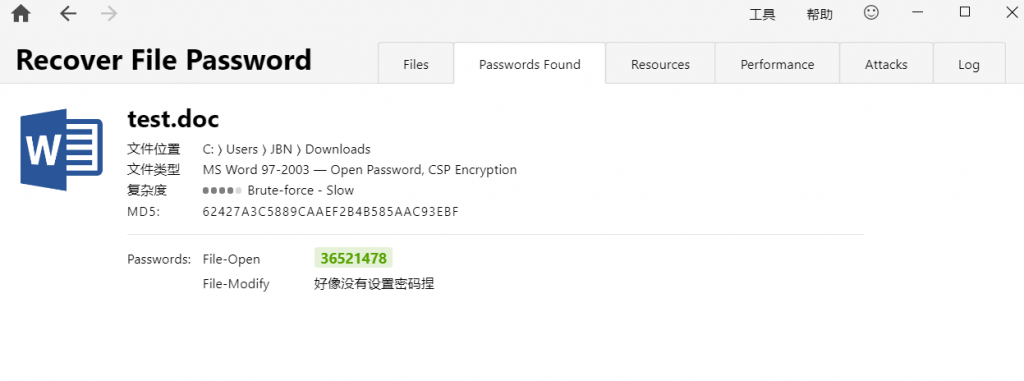
Task: View the Log tab
Action: 969,64
